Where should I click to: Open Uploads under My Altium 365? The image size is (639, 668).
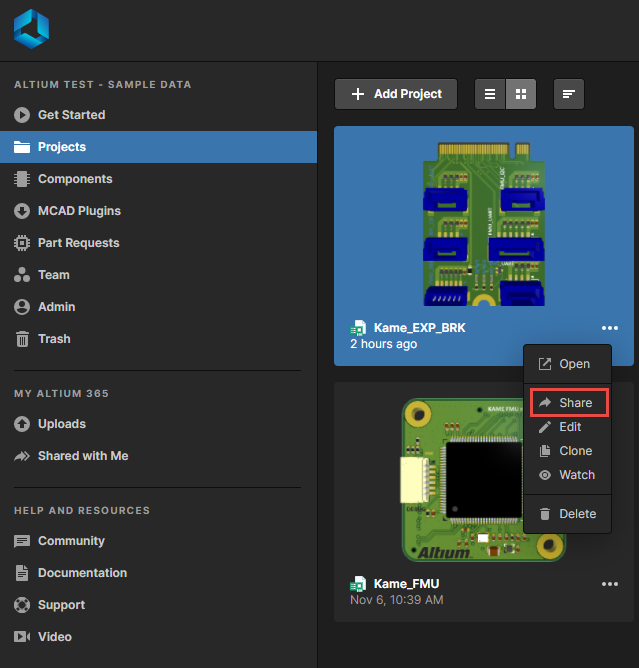click(x=158, y=424)
